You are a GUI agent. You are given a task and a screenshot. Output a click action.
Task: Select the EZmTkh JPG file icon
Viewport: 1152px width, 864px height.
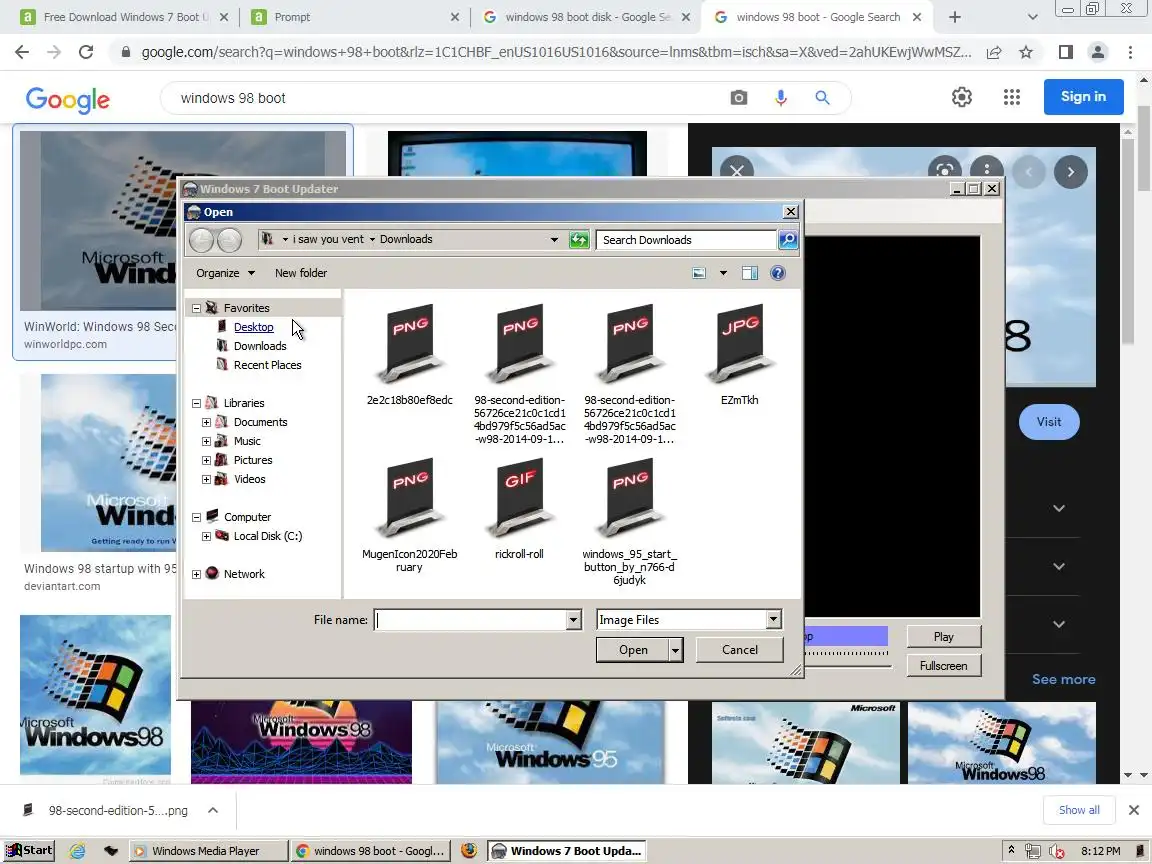[740, 344]
